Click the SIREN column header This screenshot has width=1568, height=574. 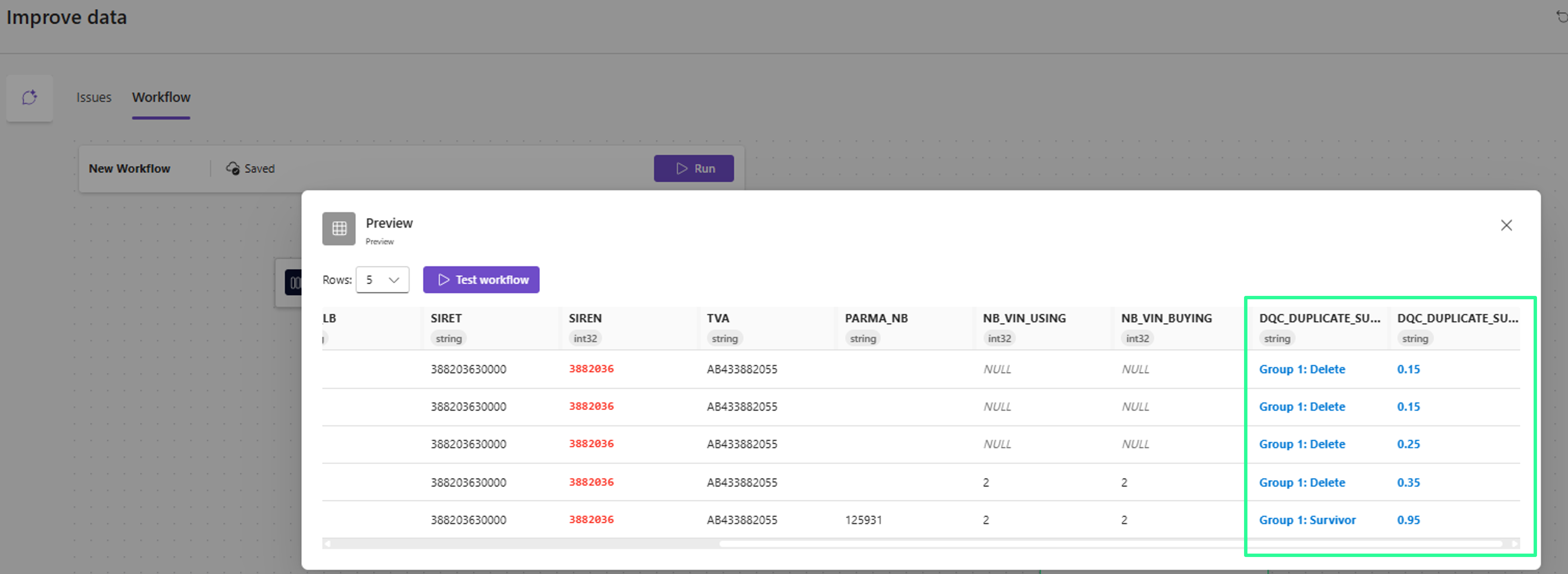click(585, 318)
